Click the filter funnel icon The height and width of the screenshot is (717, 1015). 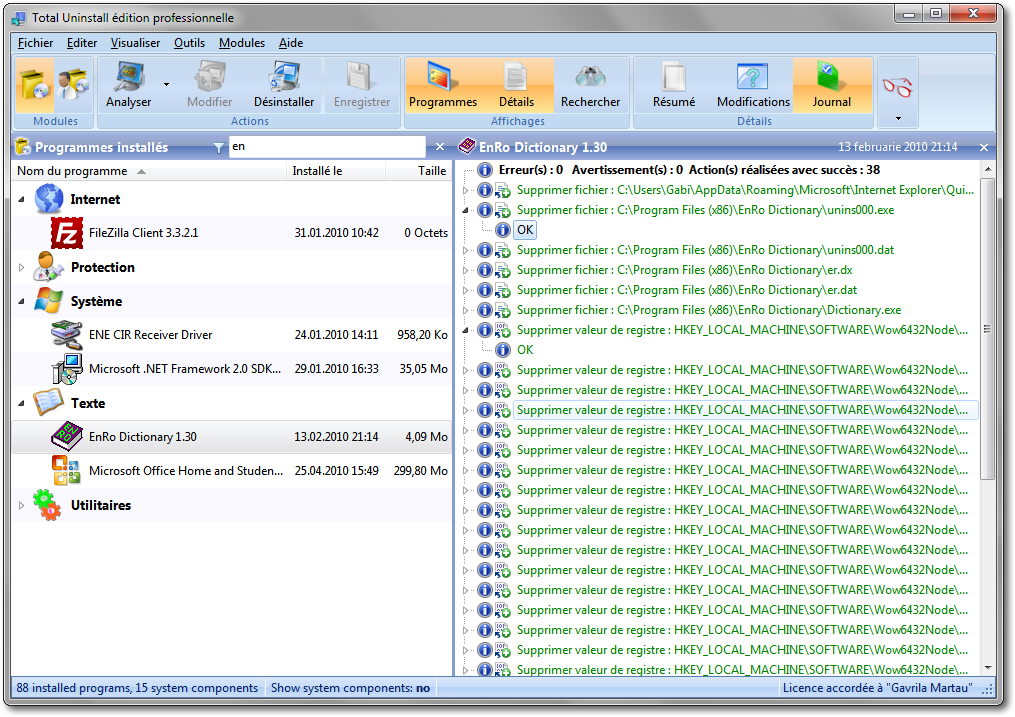click(219, 148)
